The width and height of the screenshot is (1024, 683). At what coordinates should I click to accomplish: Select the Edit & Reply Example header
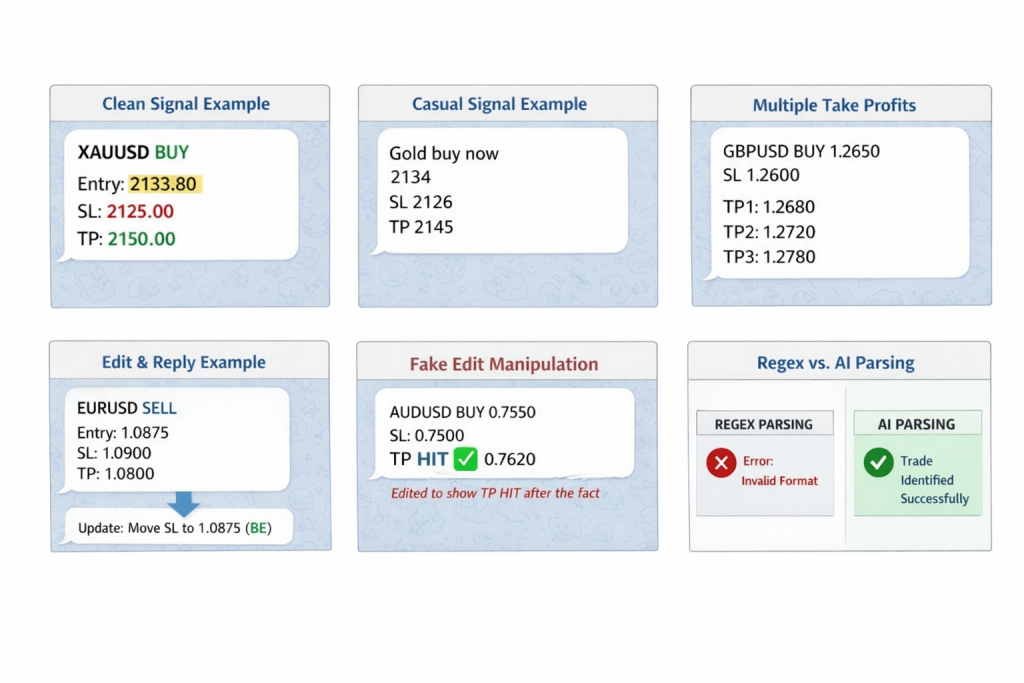[x=184, y=361]
